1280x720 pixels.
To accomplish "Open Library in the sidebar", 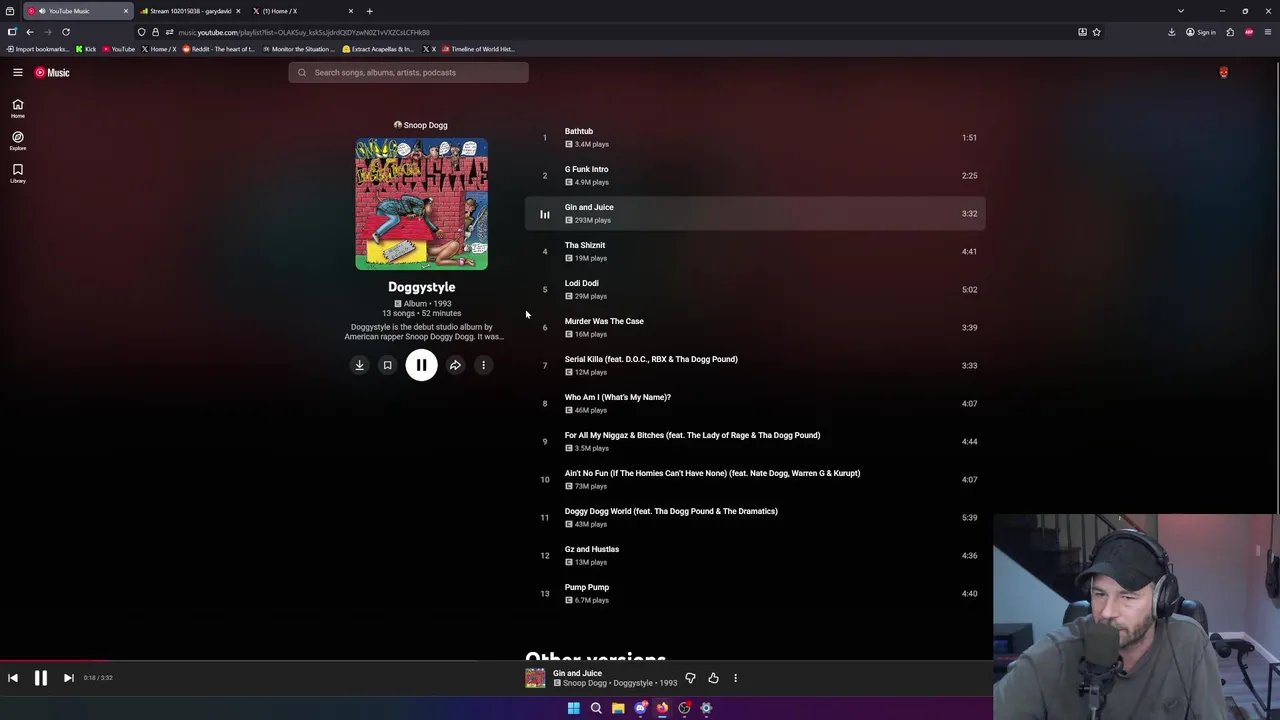I will tap(17, 173).
